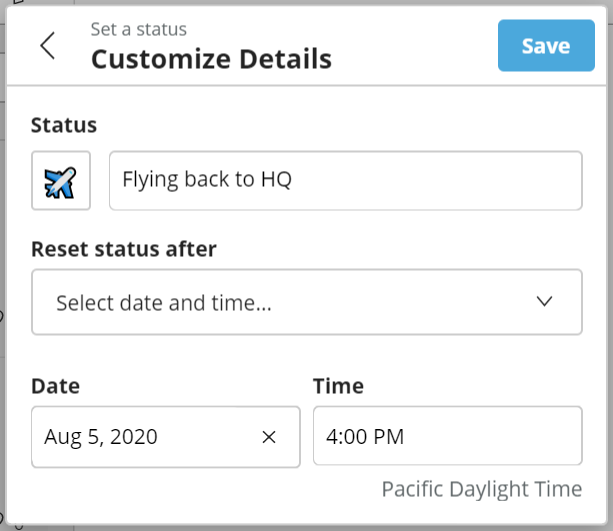Viewport: 613px width, 531px height.
Task: Click the Aug 5, 2020 date value
Action: [100, 437]
